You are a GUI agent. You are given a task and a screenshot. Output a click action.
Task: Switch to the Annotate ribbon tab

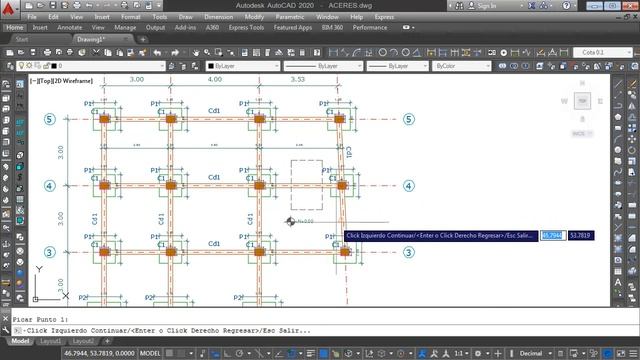[x=69, y=27]
